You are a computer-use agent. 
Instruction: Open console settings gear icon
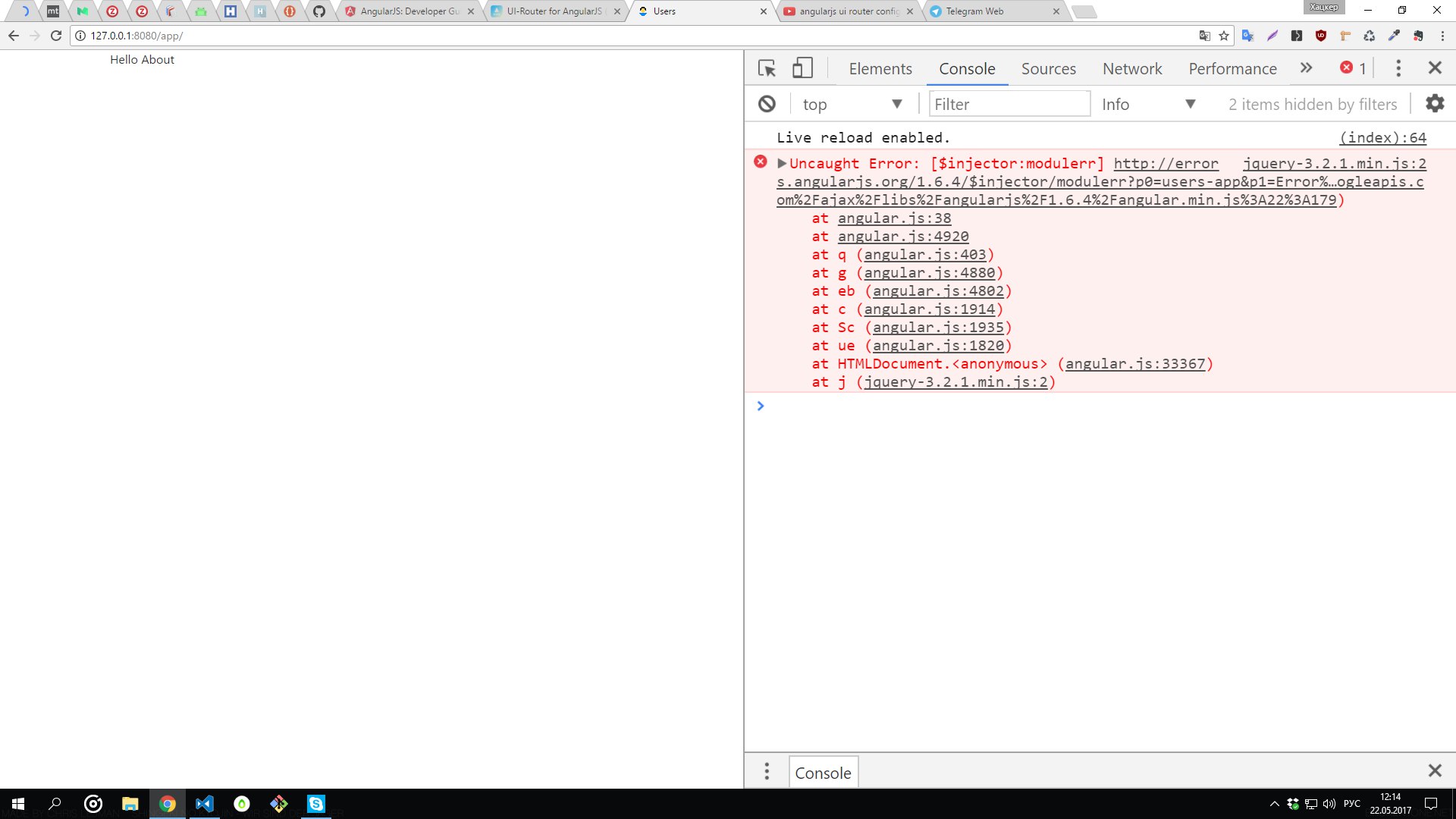pos(1435,104)
